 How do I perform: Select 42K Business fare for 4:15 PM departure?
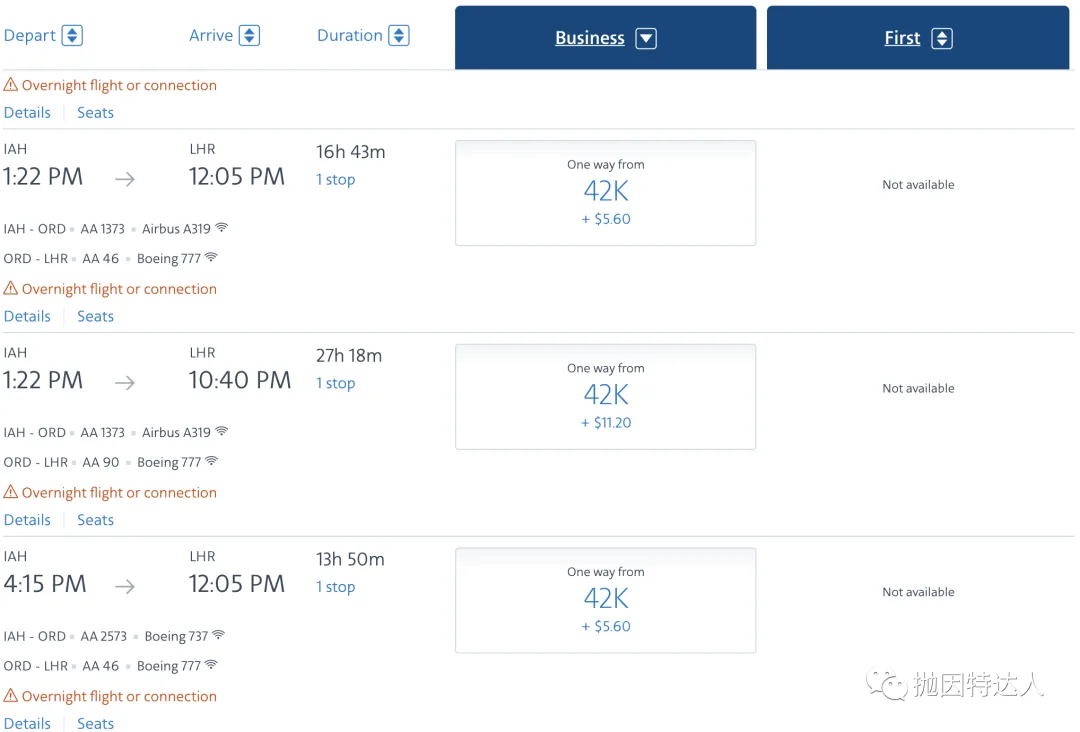(605, 600)
